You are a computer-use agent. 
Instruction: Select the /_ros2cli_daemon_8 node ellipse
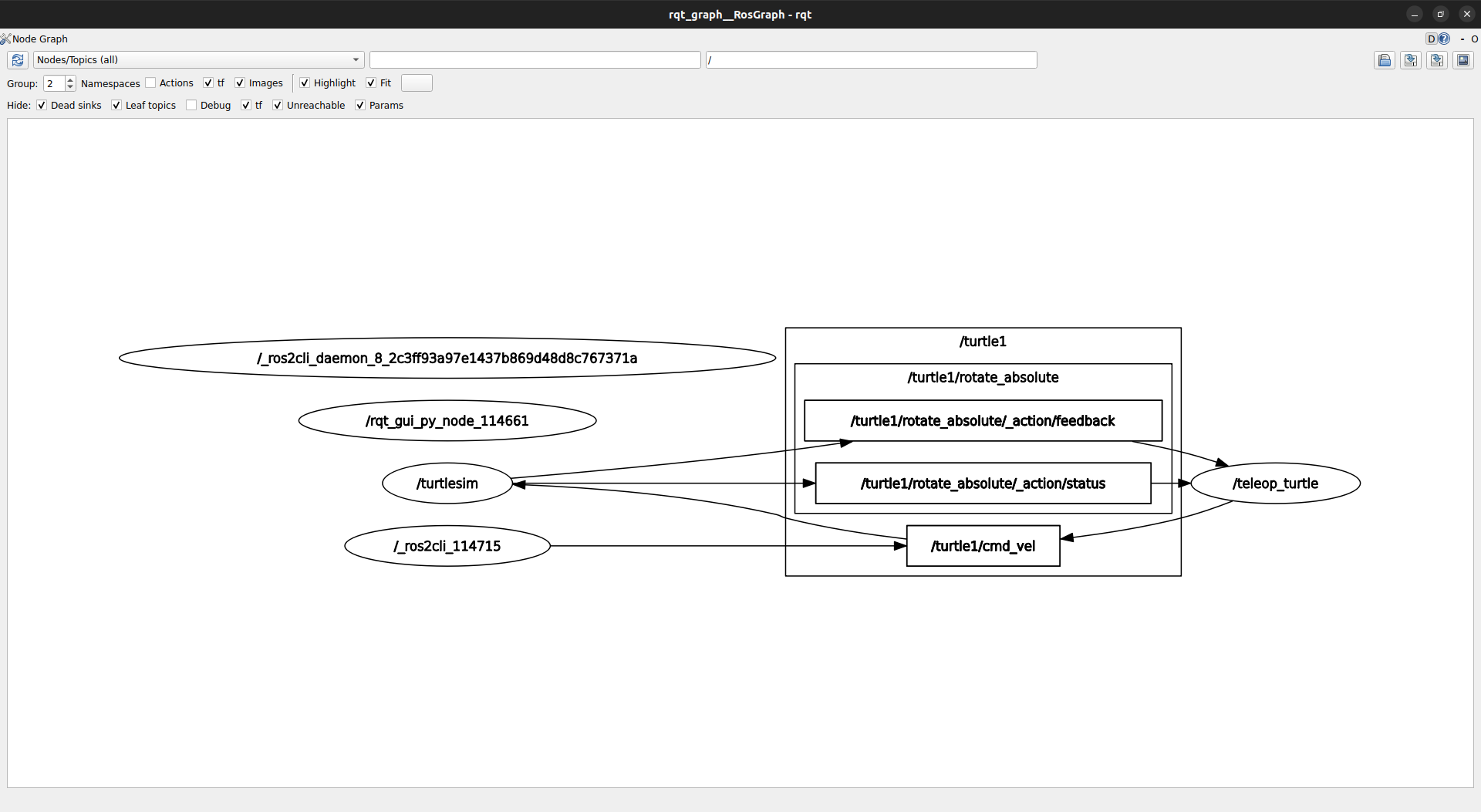pyautogui.click(x=447, y=358)
